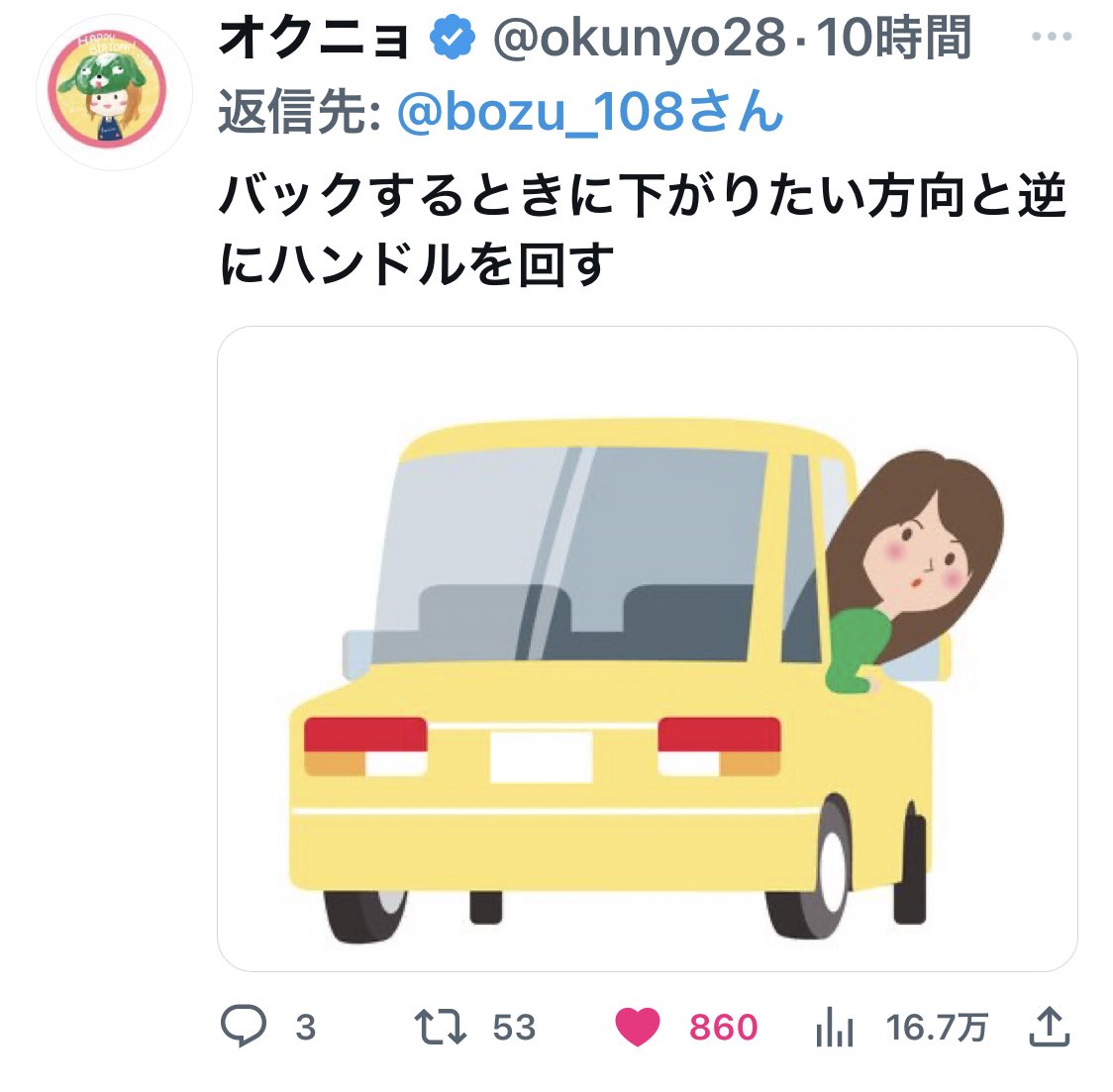Click the 860 likes count
This screenshot has width=1113, height=1092.
point(723,1028)
